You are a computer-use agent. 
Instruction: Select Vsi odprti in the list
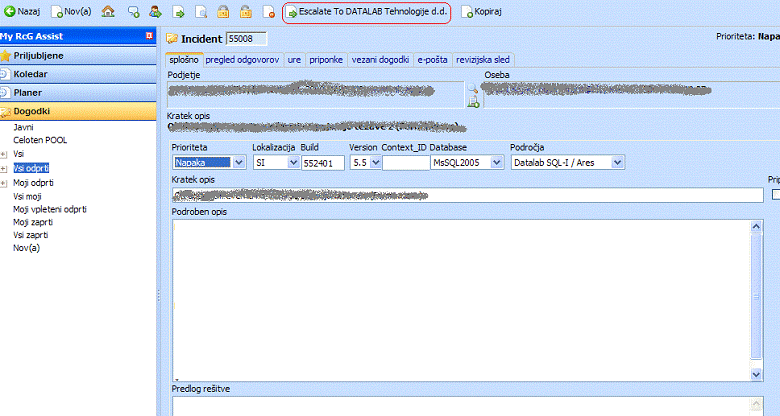click(31, 169)
